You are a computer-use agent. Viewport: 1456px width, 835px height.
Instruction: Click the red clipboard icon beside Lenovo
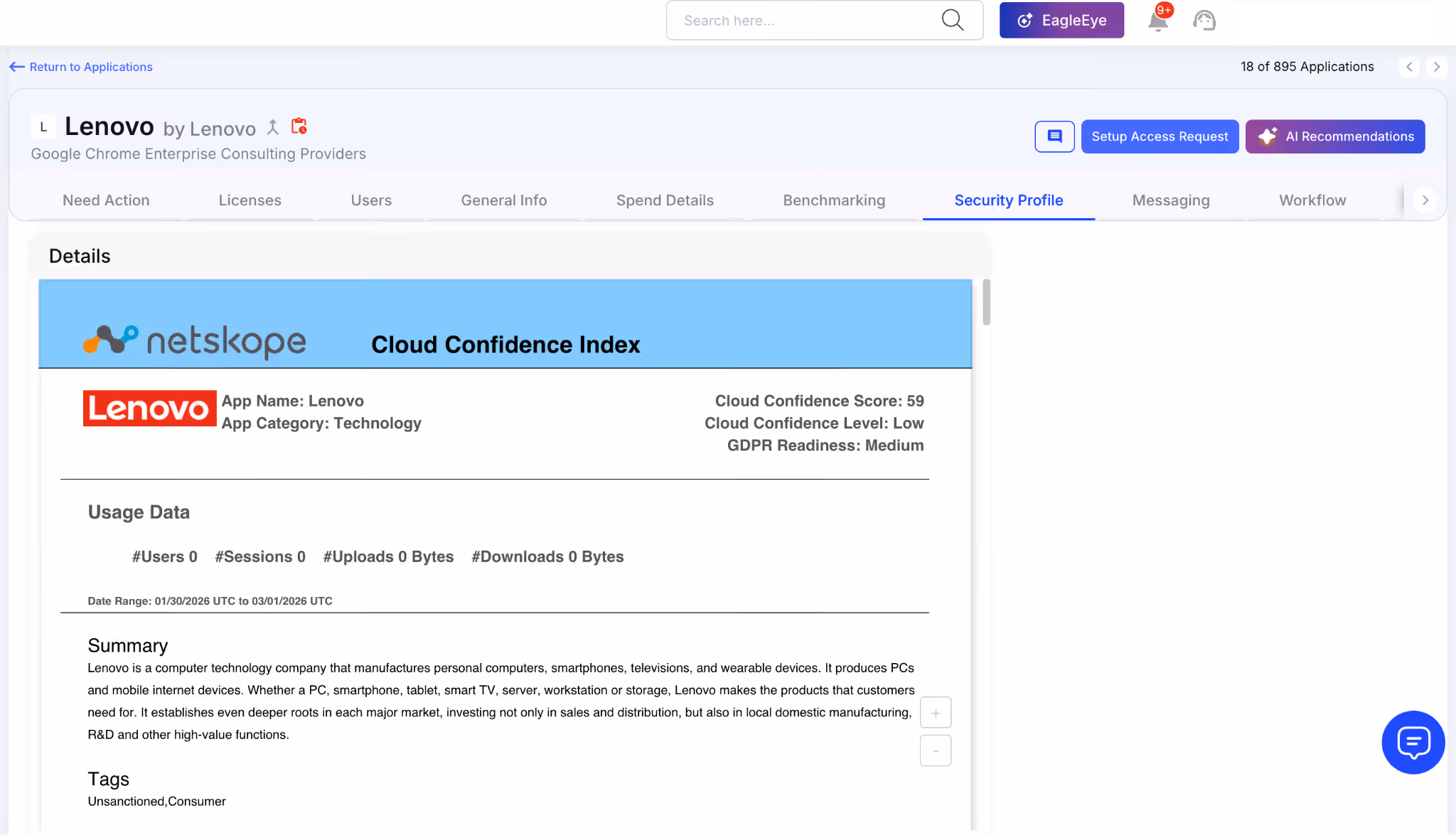(299, 126)
